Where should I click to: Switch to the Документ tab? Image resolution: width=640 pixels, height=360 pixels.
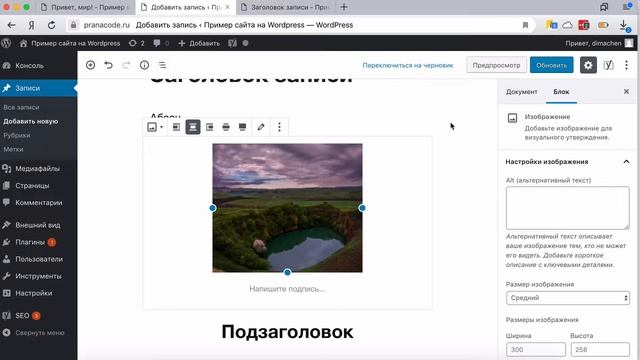pos(522,92)
